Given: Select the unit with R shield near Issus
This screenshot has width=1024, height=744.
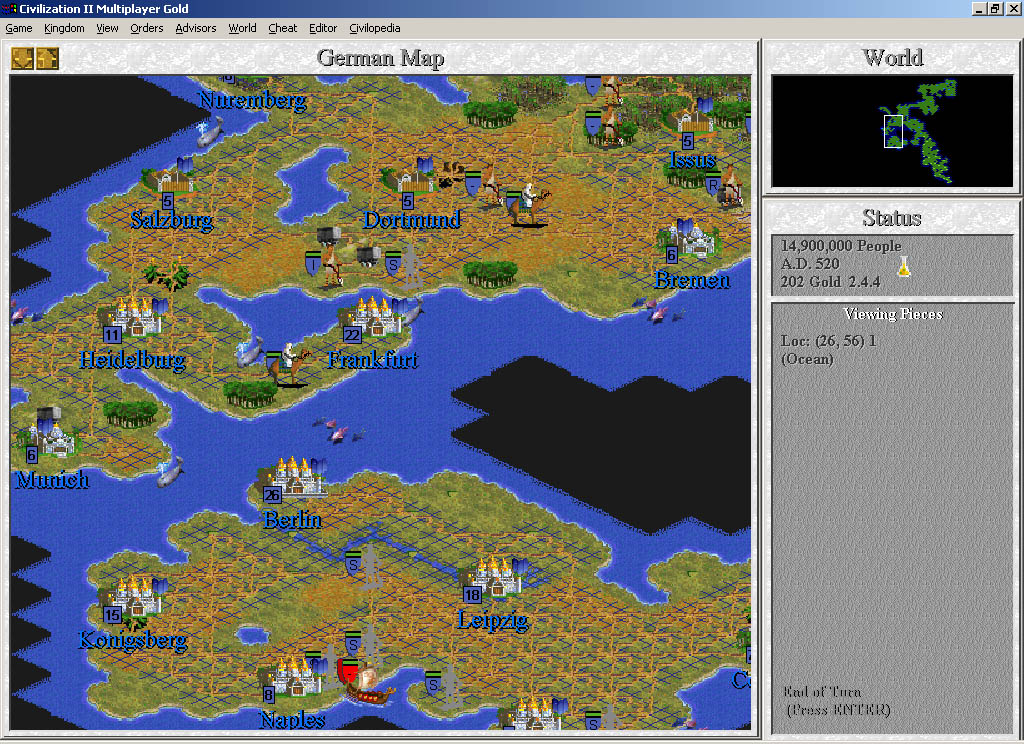Looking at the screenshot, I should click(x=723, y=186).
